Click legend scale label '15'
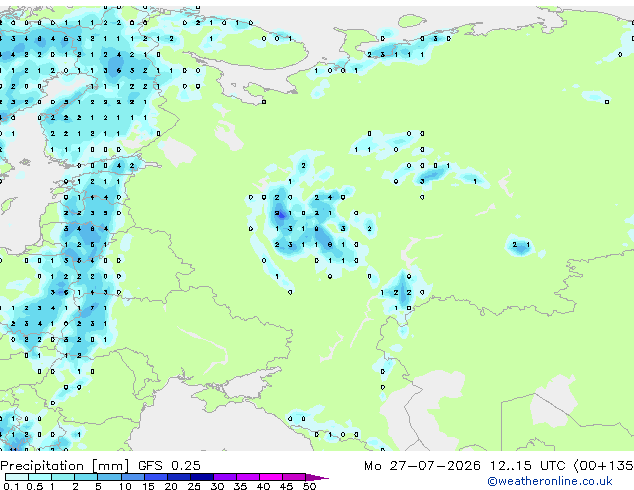 pos(148,486)
